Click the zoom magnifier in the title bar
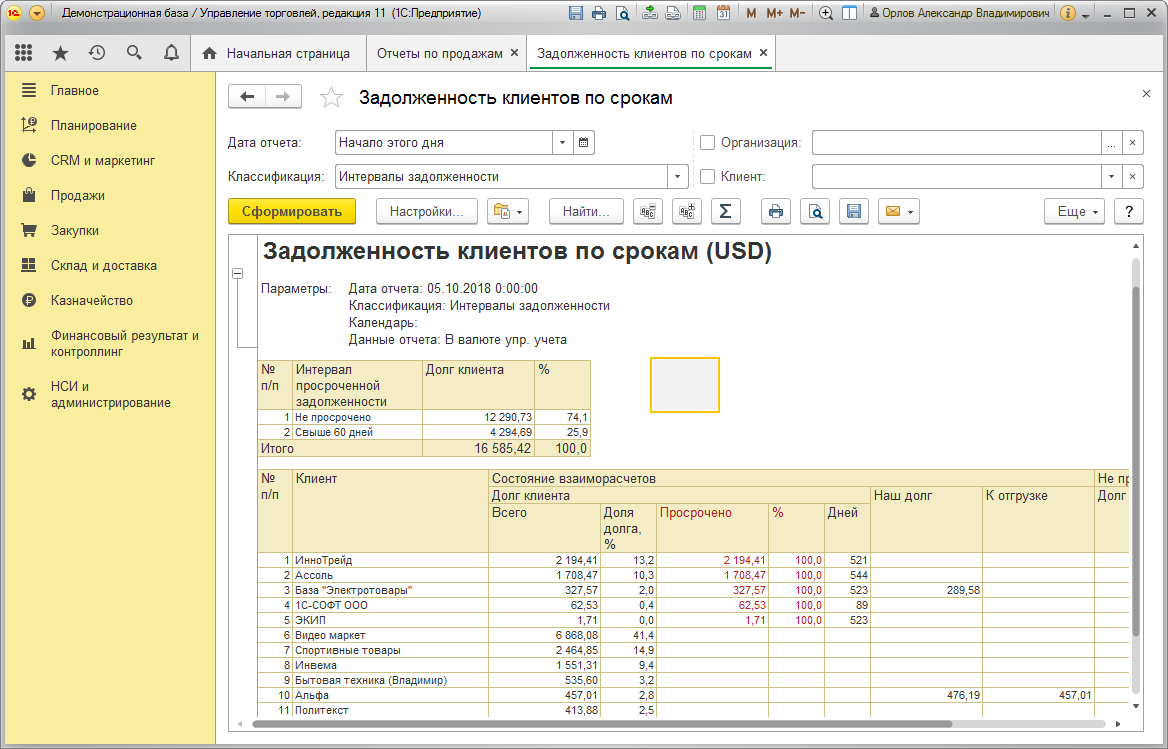The width and height of the screenshot is (1168, 749). click(x=825, y=13)
